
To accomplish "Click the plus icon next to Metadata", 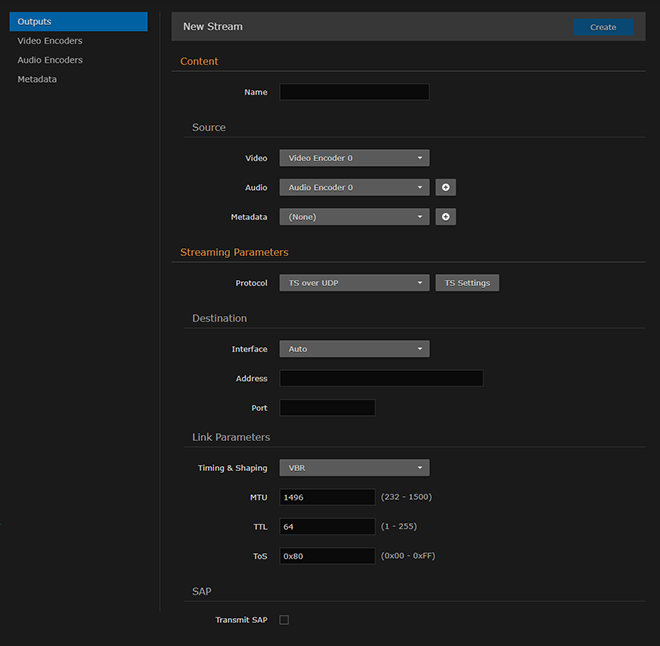I will (x=446, y=216).
